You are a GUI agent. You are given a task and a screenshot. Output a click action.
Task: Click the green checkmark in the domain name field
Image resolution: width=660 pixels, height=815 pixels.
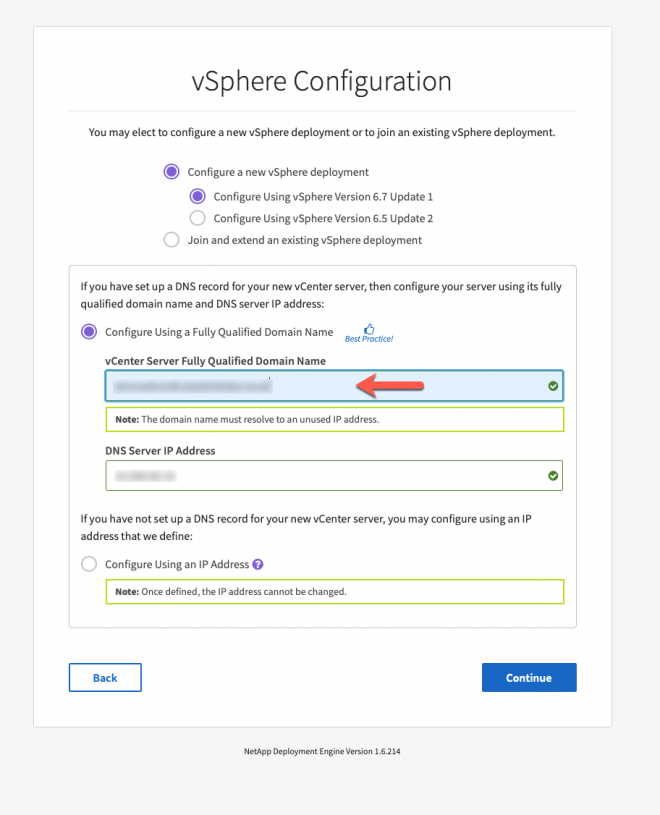point(551,385)
